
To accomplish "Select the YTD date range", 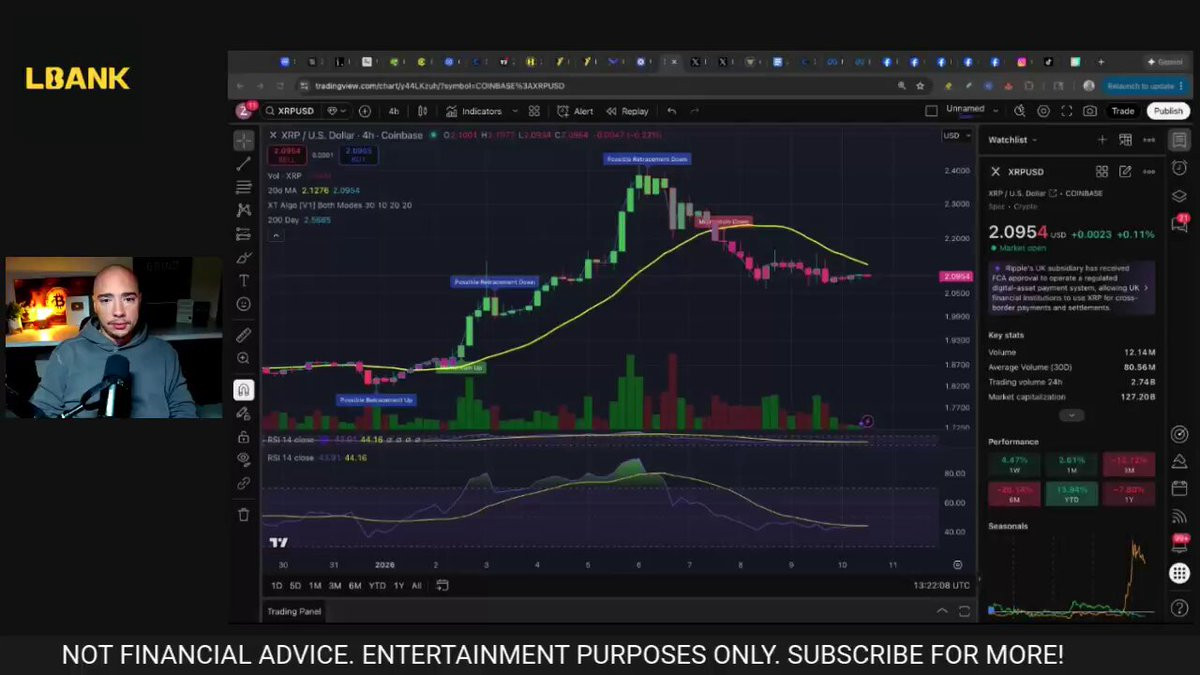I will tap(377, 585).
